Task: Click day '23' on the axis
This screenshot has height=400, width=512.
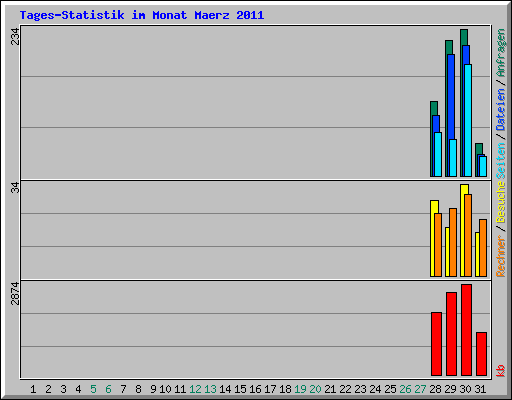Action: point(360,389)
